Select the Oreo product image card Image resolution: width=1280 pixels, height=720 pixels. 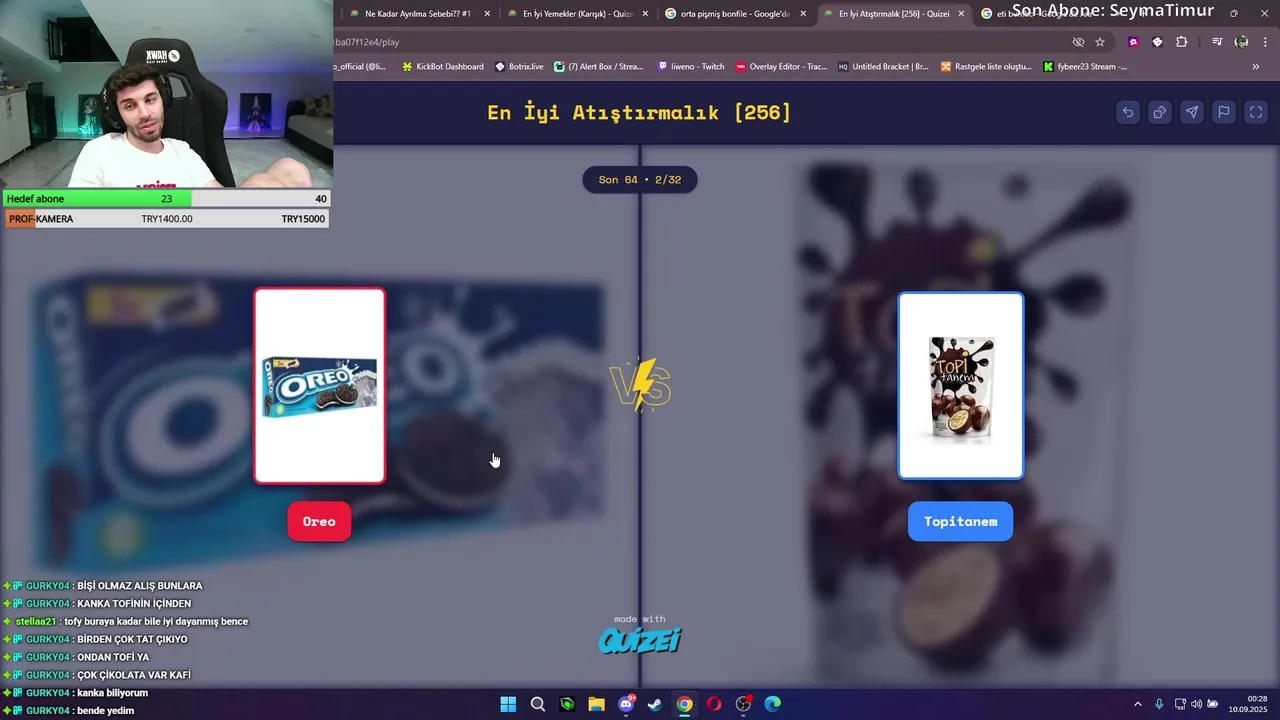click(319, 386)
